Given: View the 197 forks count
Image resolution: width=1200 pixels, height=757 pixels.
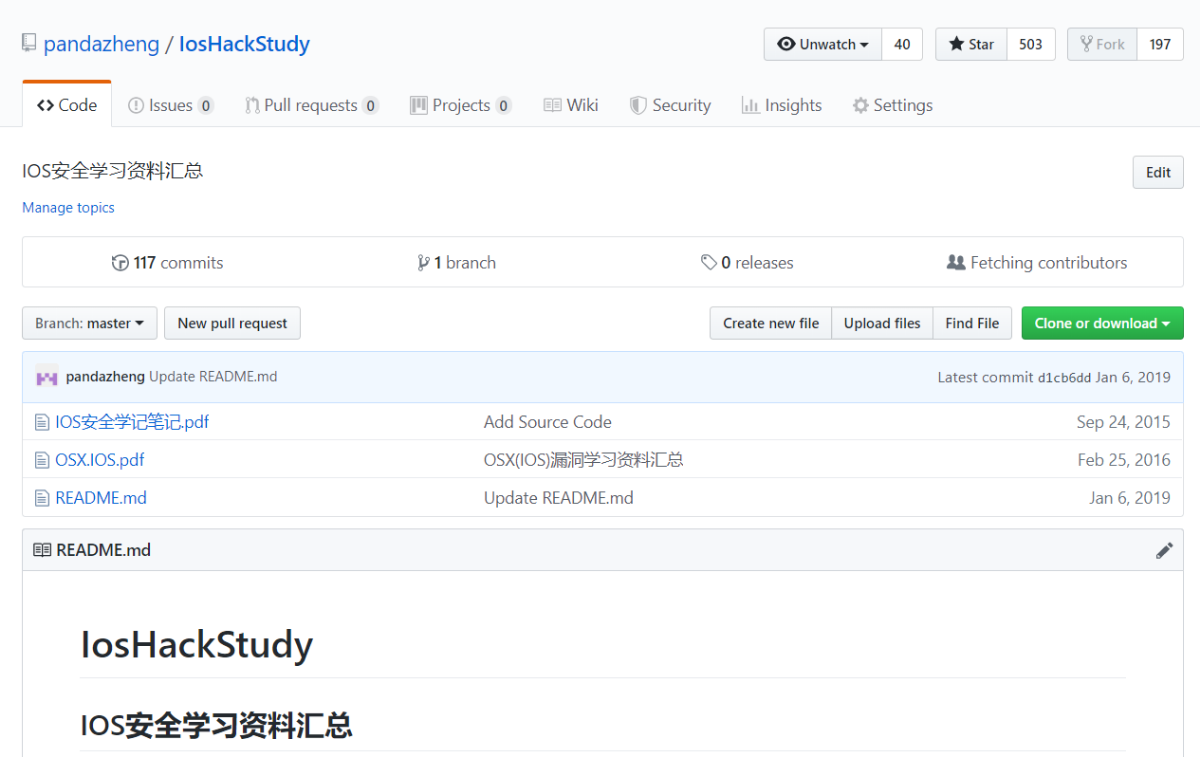Looking at the screenshot, I should pos(1160,44).
